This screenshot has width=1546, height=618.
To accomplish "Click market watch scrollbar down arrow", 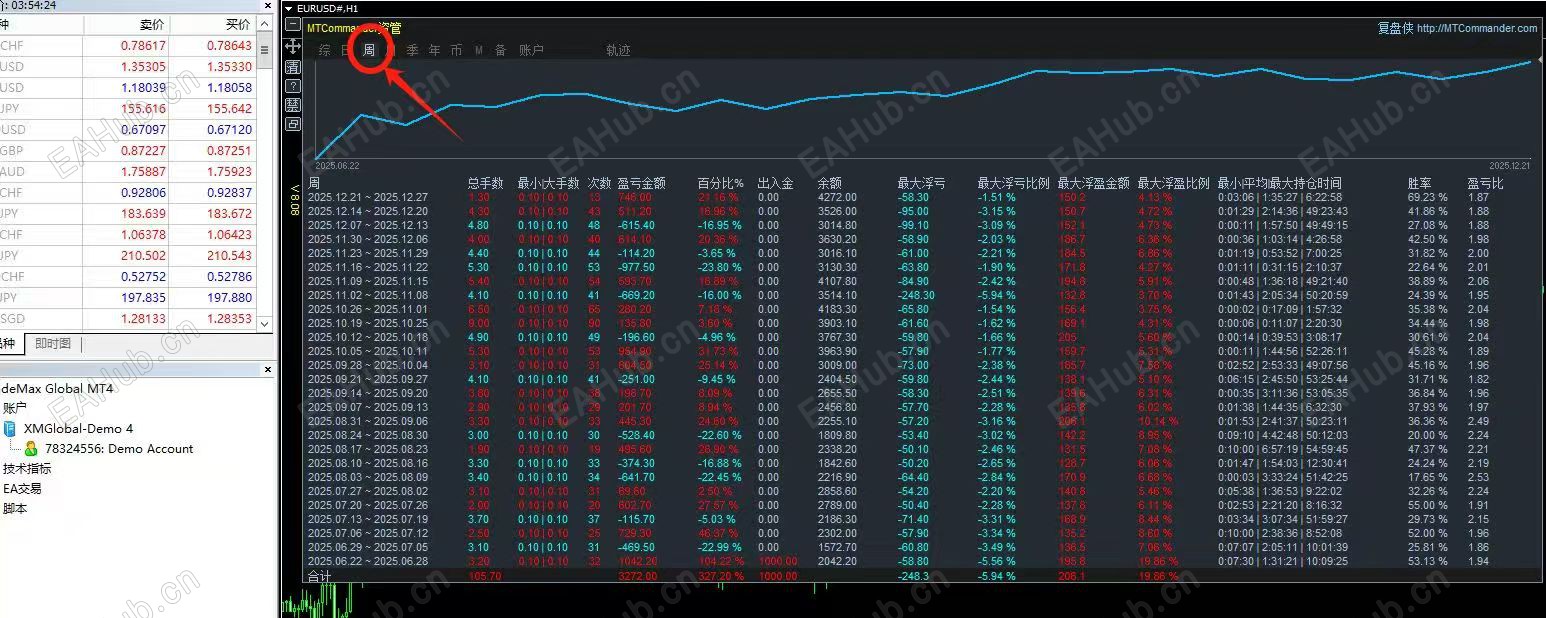I will 265,324.
